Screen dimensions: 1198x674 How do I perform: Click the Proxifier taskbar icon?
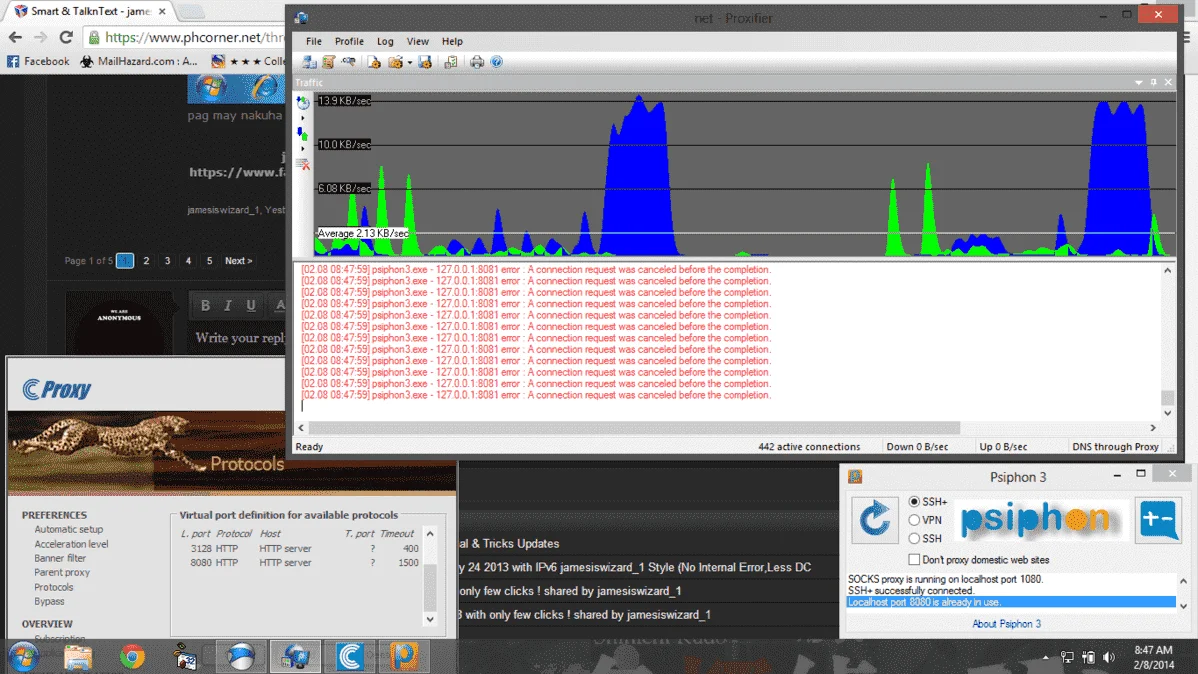pyautogui.click(x=295, y=656)
